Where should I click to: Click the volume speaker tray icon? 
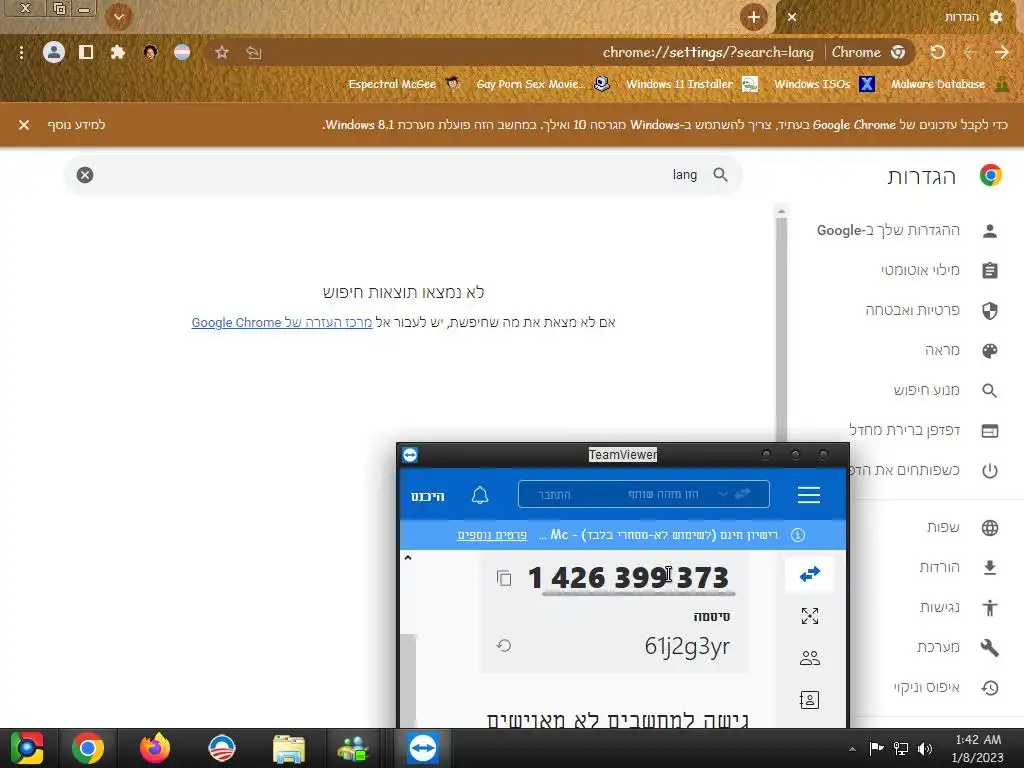pos(925,749)
